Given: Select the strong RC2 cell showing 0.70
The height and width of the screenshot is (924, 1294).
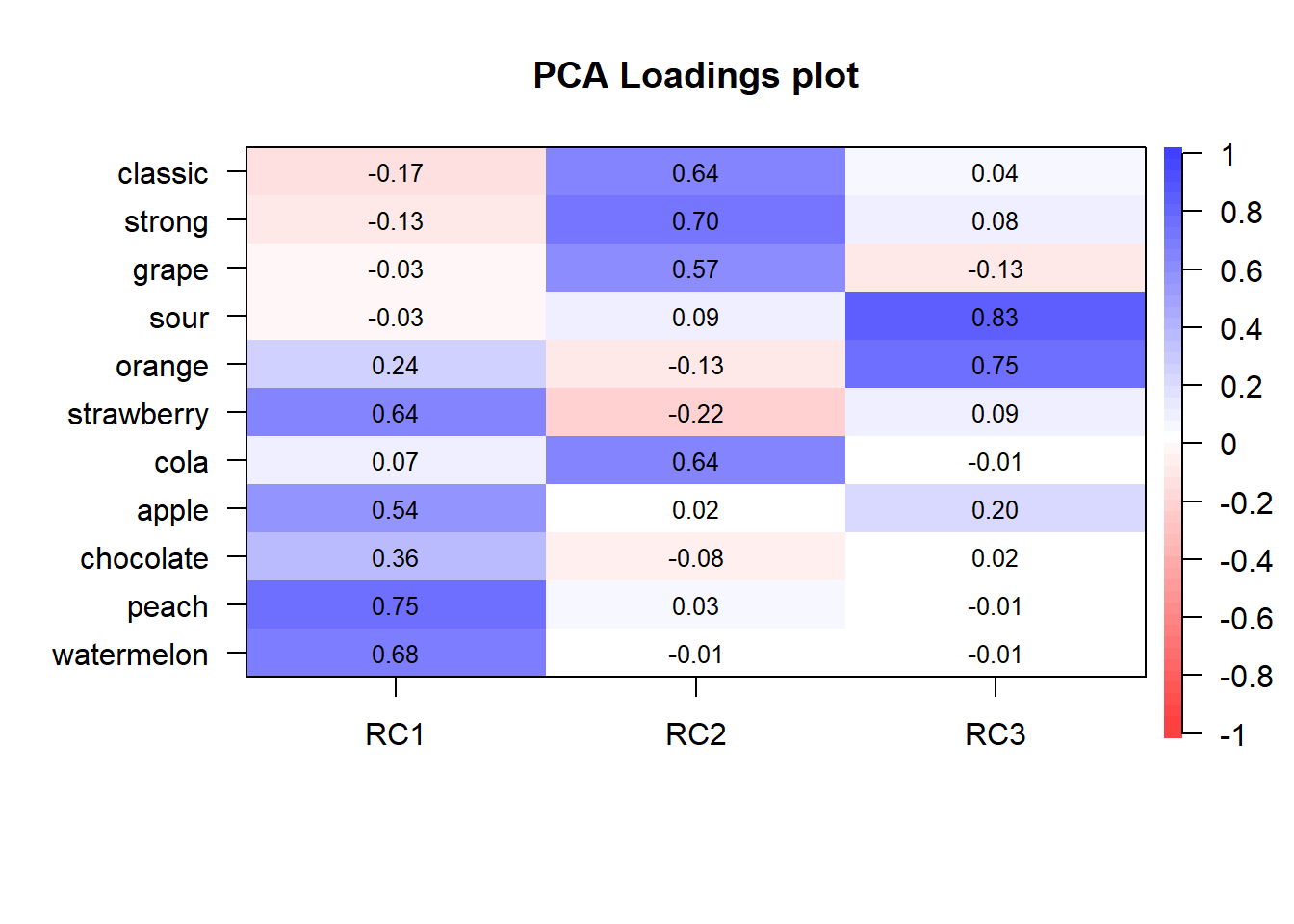Looking at the screenshot, I should point(695,221).
